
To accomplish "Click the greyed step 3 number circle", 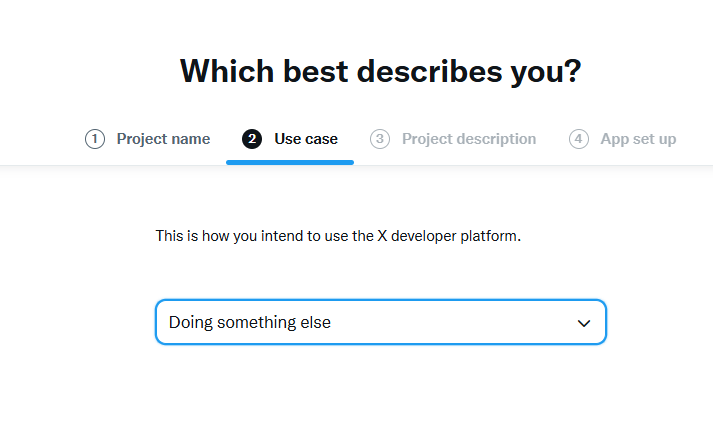I will [380, 139].
